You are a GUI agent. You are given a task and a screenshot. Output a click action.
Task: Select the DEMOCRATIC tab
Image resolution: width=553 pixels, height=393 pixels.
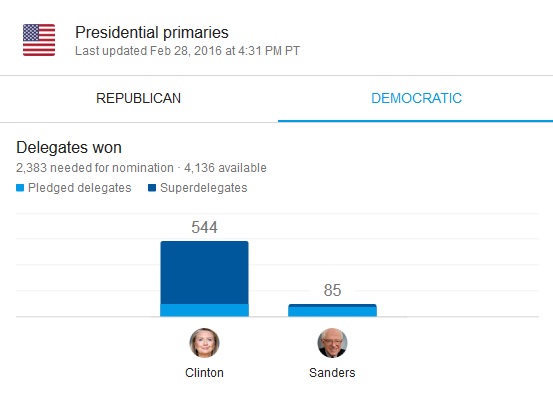(x=416, y=98)
